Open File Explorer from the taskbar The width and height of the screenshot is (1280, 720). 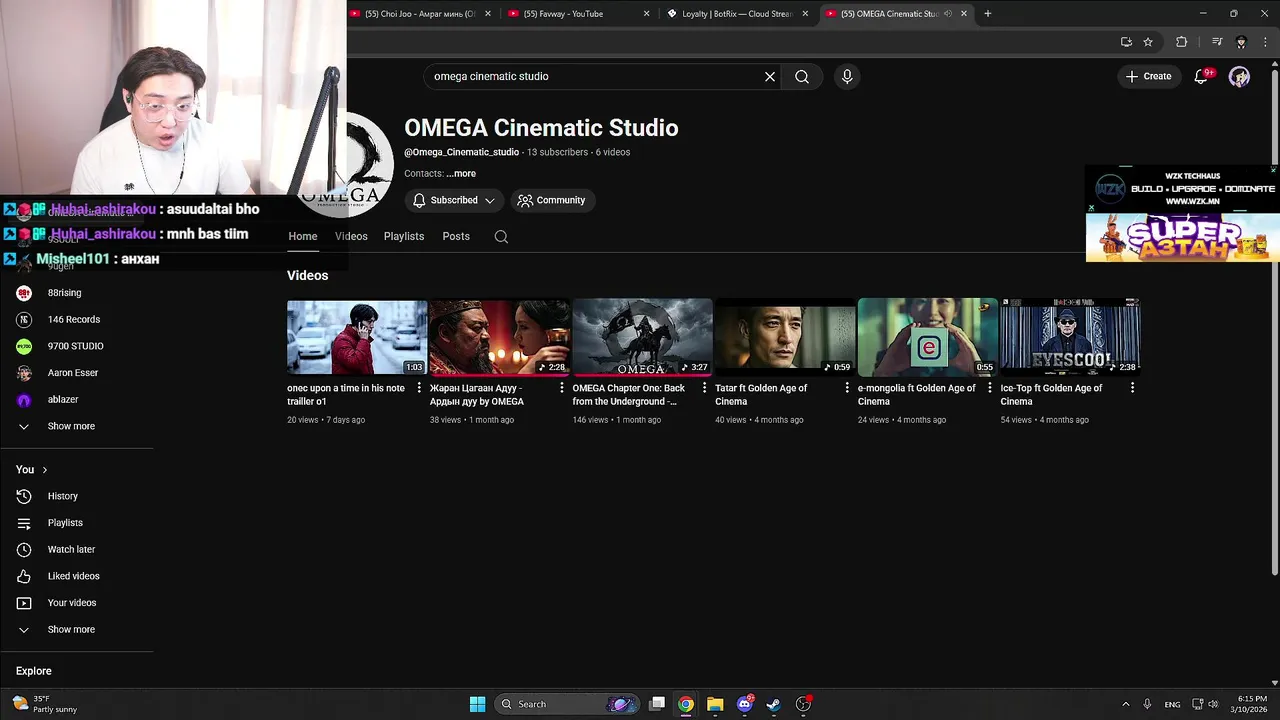click(x=715, y=704)
